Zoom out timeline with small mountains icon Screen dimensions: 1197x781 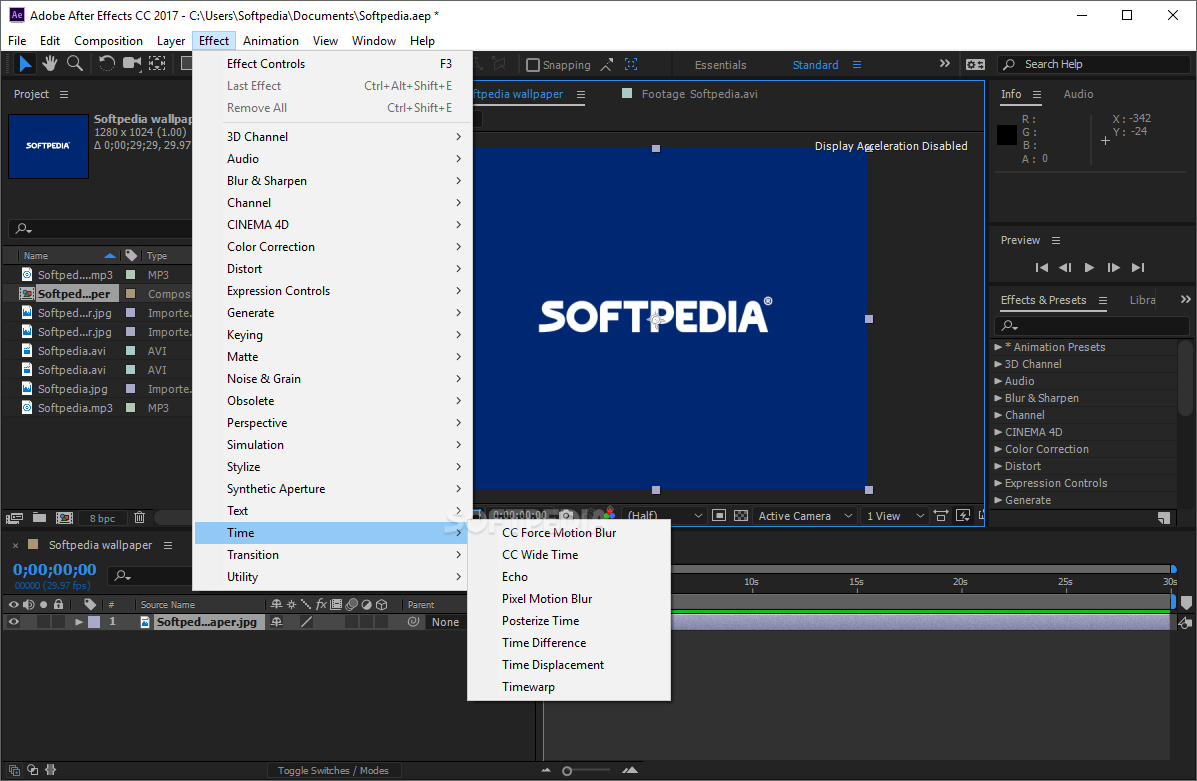click(x=546, y=770)
